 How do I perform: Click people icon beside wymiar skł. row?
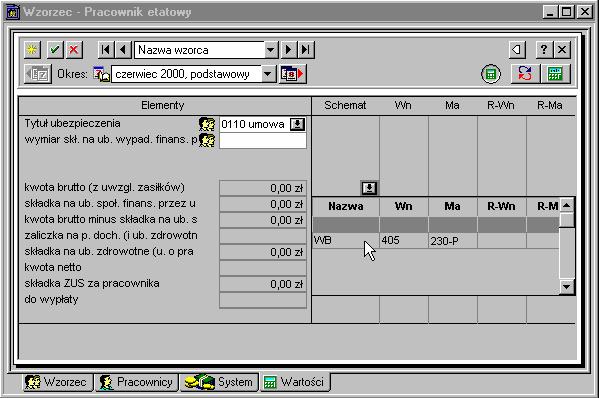(x=207, y=140)
